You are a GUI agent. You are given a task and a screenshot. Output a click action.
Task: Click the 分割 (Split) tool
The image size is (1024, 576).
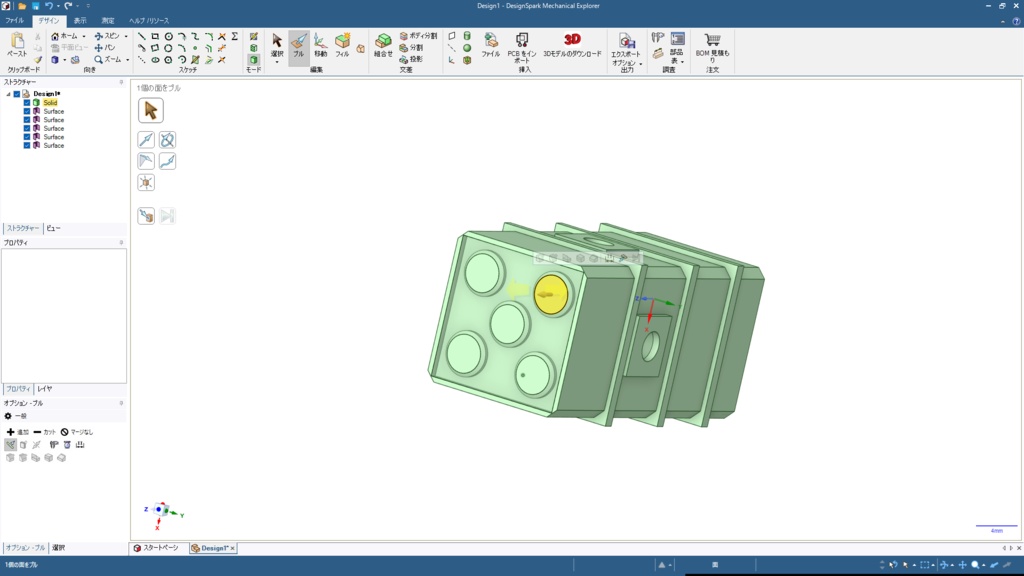pos(411,48)
